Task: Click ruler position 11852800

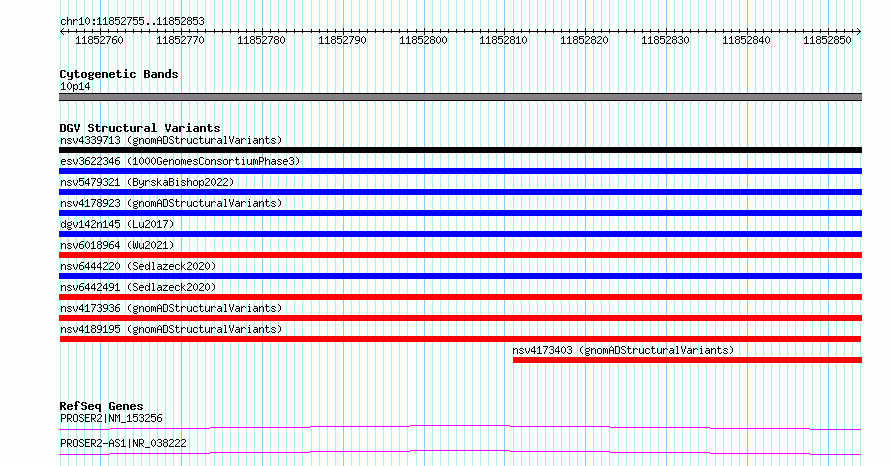Action: (423, 40)
